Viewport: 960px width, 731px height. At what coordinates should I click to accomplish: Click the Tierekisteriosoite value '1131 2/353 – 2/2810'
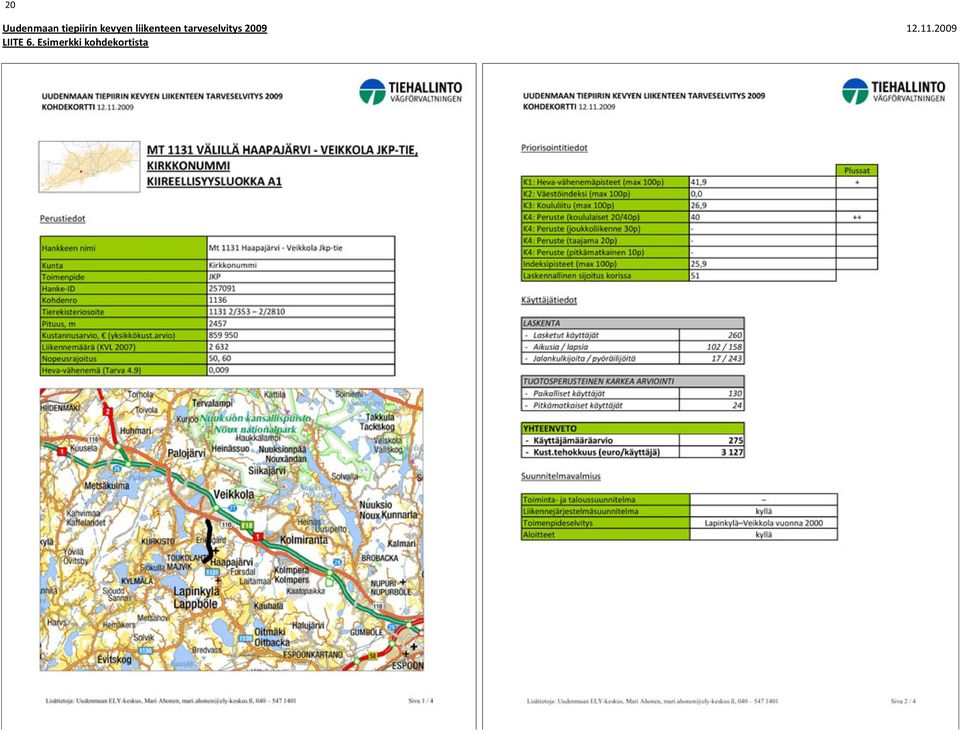(247, 312)
